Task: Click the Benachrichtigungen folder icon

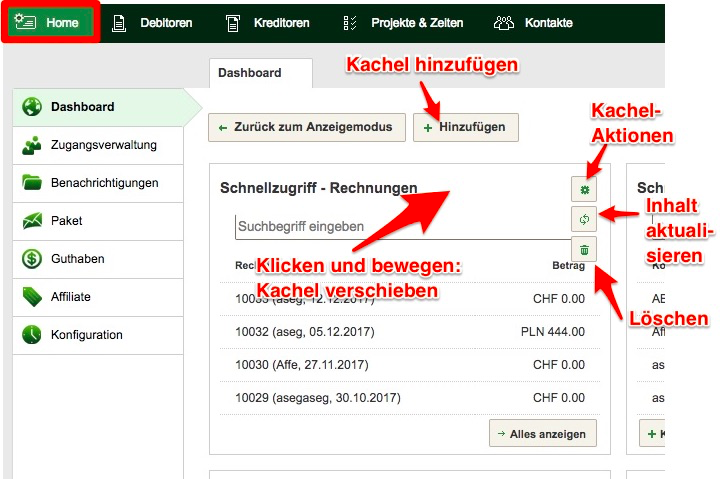Action: (32, 183)
